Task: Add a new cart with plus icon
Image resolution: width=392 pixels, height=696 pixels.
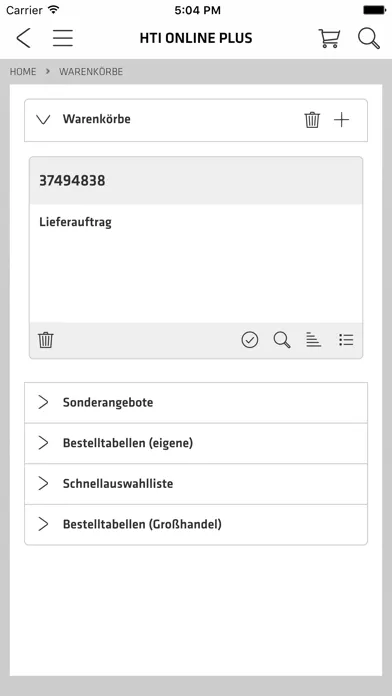Action: tap(341, 120)
